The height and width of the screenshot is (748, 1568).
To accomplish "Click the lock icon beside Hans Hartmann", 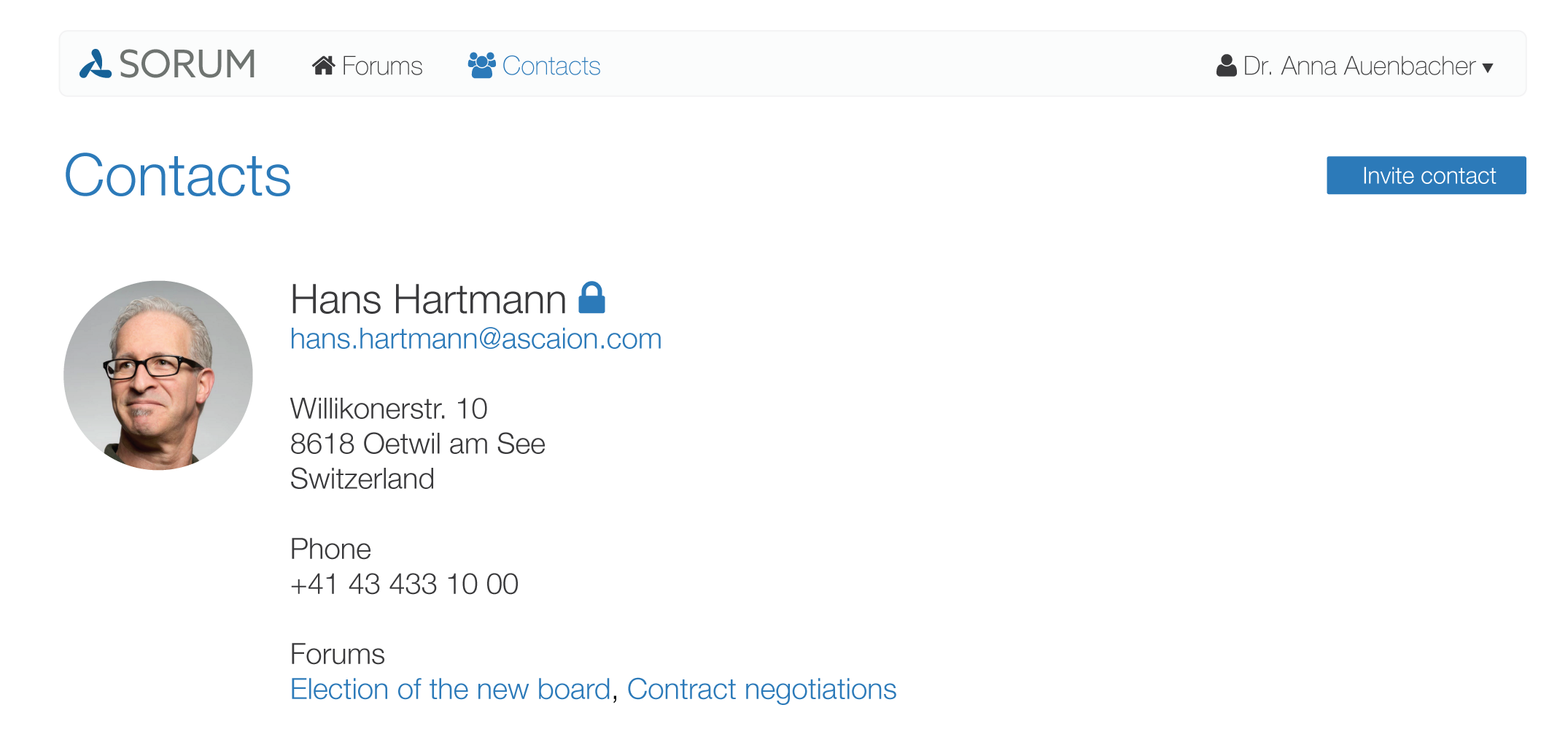I will (x=591, y=298).
